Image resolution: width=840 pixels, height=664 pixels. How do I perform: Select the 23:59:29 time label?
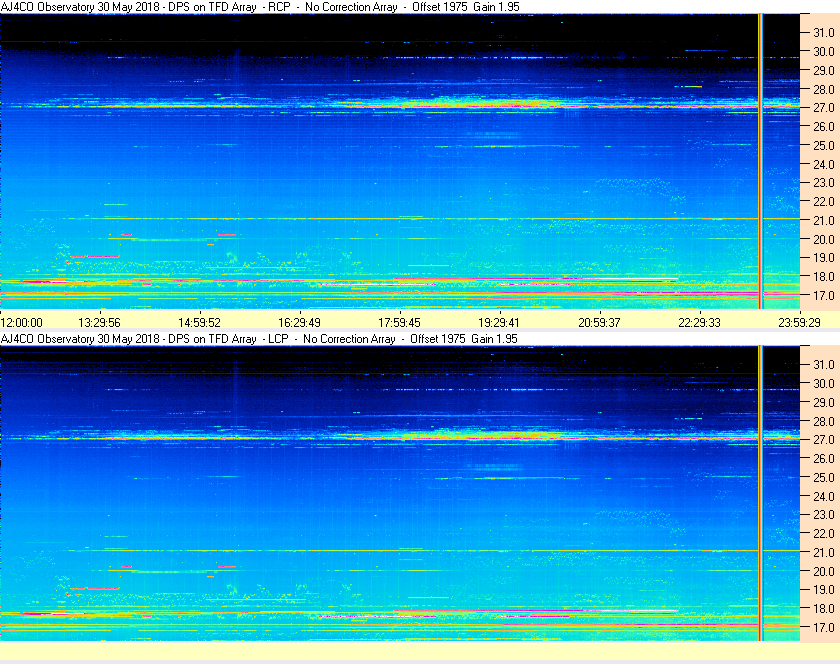pos(799,323)
